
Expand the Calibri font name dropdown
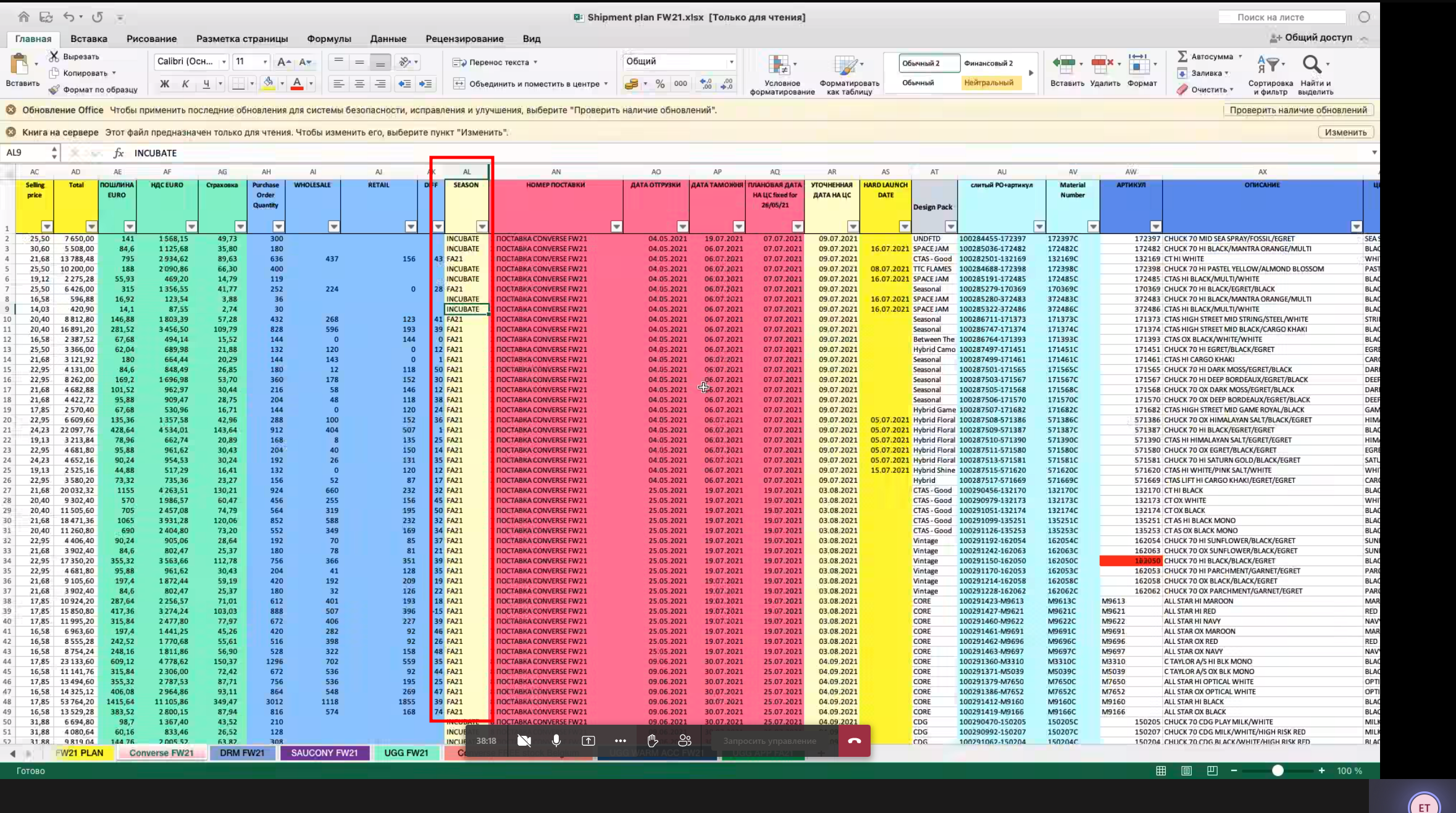click(x=224, y=62)
